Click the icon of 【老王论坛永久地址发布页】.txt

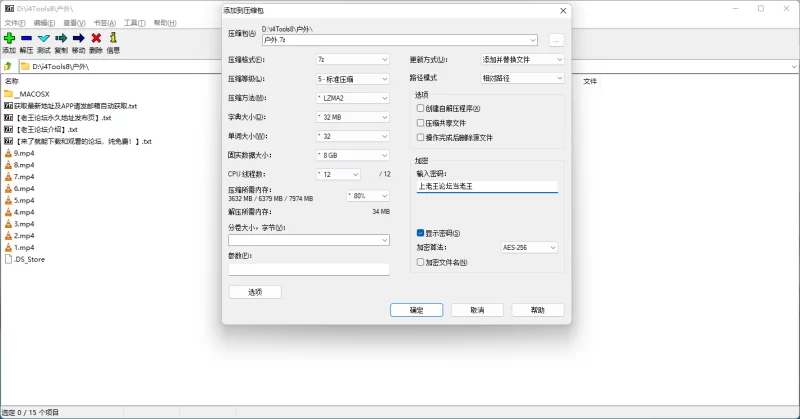pos(8,118)
